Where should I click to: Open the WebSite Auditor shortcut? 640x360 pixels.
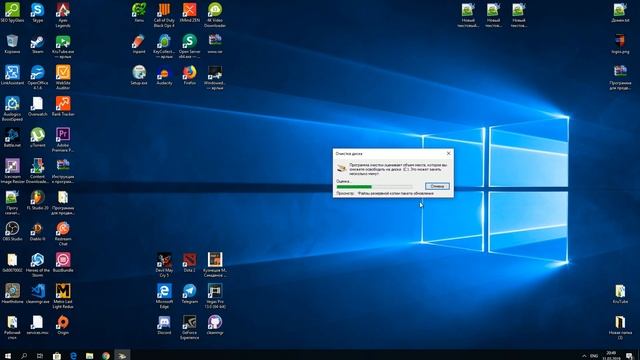63,78
